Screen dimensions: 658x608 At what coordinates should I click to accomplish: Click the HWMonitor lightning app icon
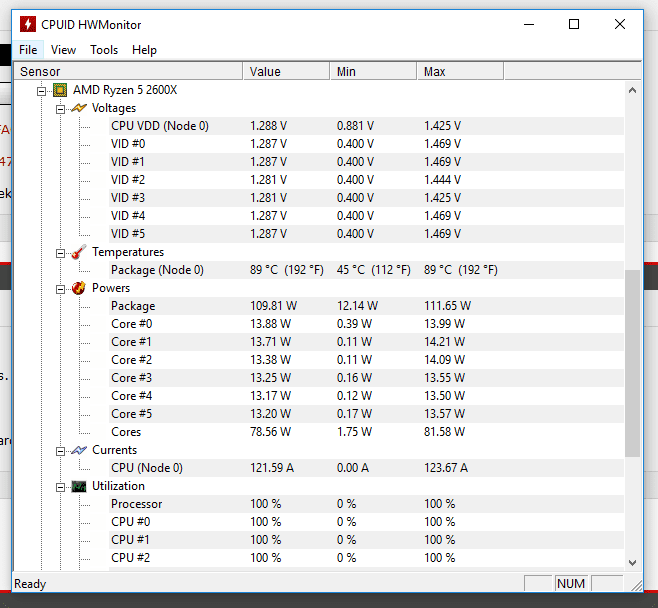28,24
